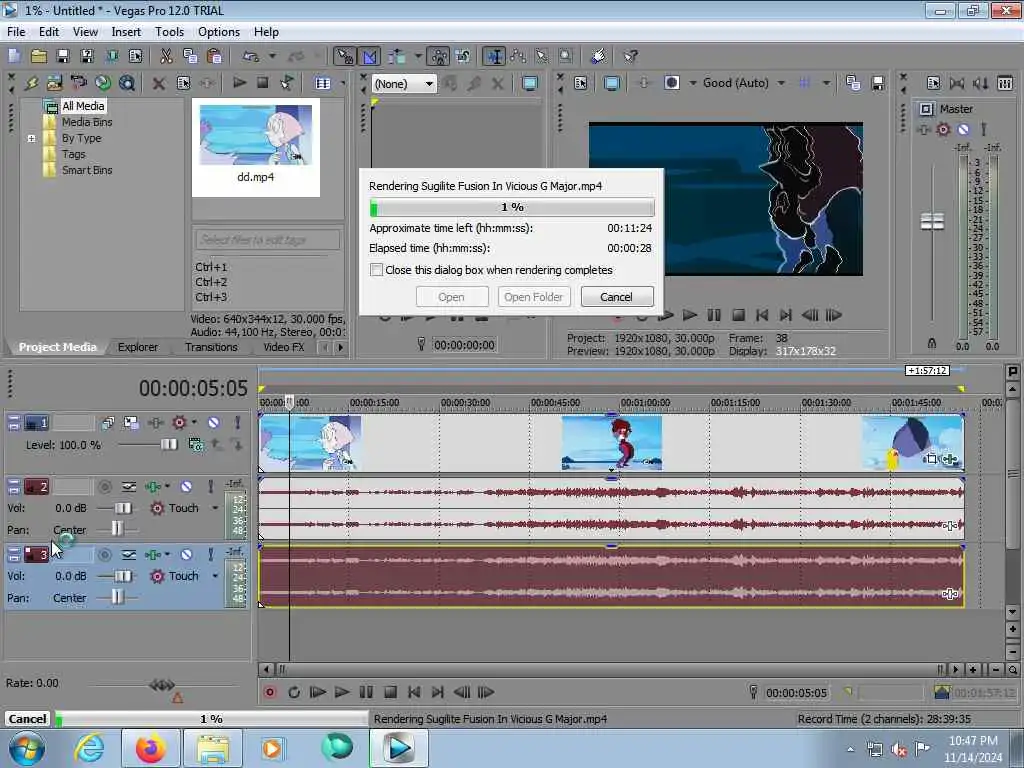Click the Master FX icon in Master bus
Viewport: 1024px width, 768px height.
click(924, 129)
